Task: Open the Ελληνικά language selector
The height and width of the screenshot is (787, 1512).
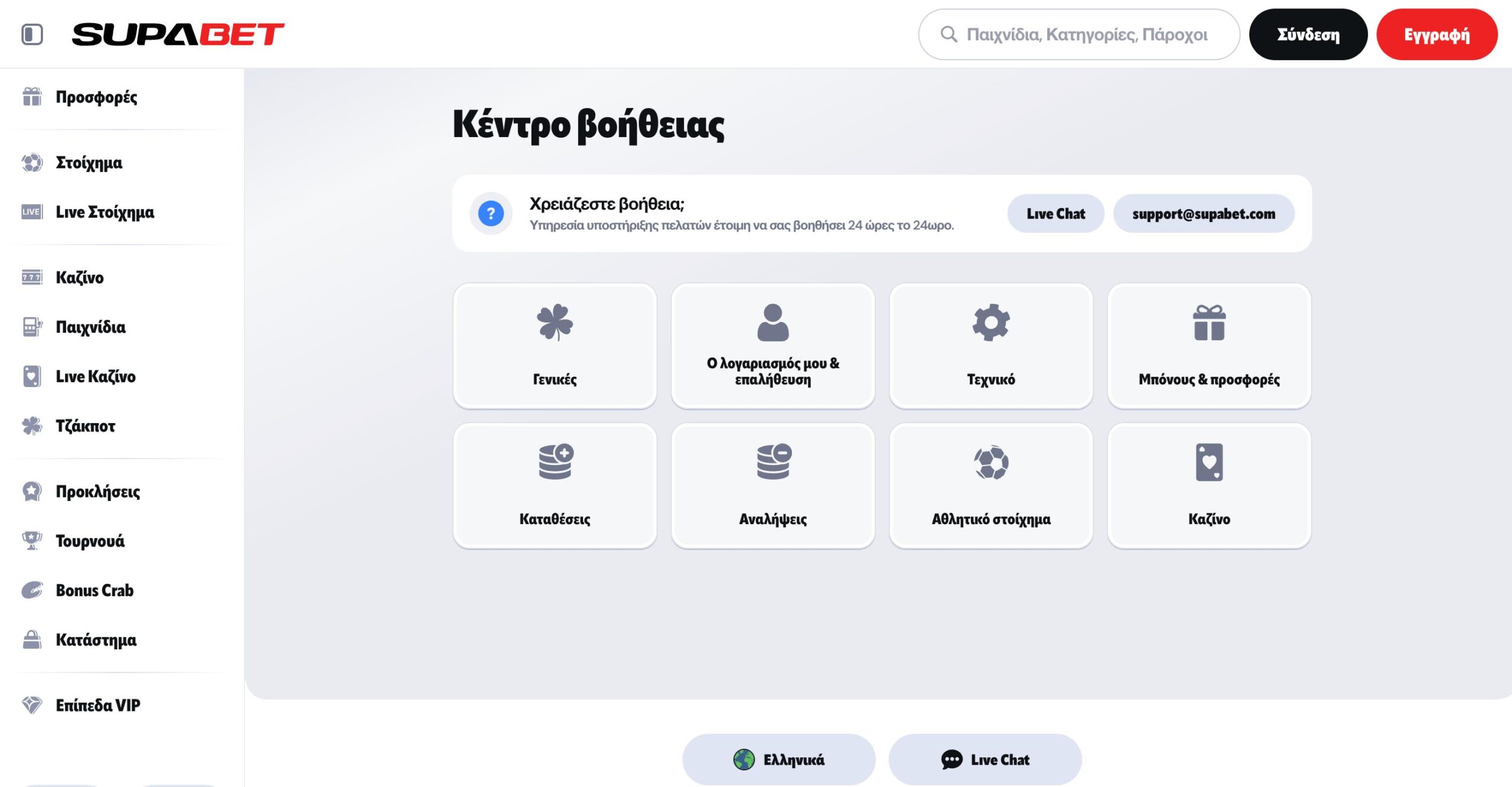Action: (778, 759)
